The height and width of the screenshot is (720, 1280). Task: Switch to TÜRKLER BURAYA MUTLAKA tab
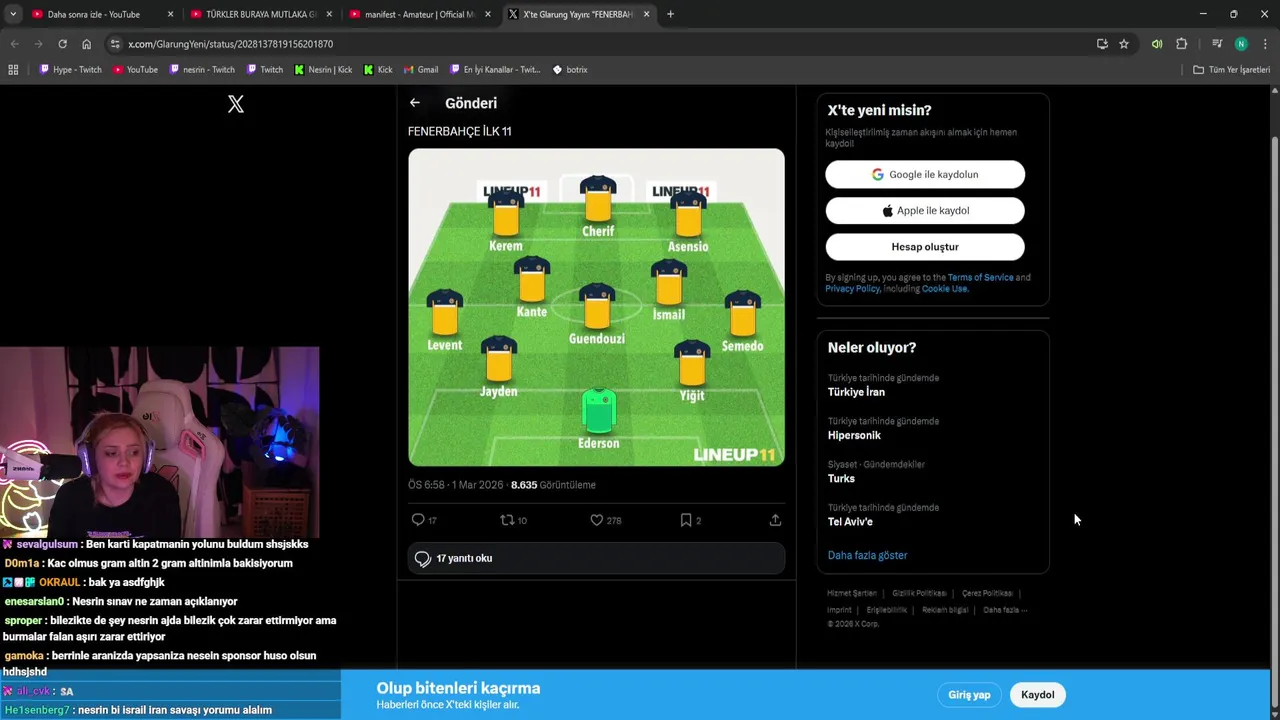(260, 14)
